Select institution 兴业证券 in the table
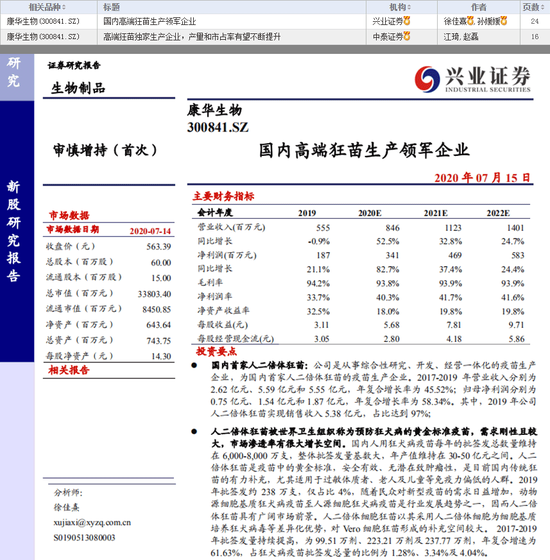 [x=388, y=21]
